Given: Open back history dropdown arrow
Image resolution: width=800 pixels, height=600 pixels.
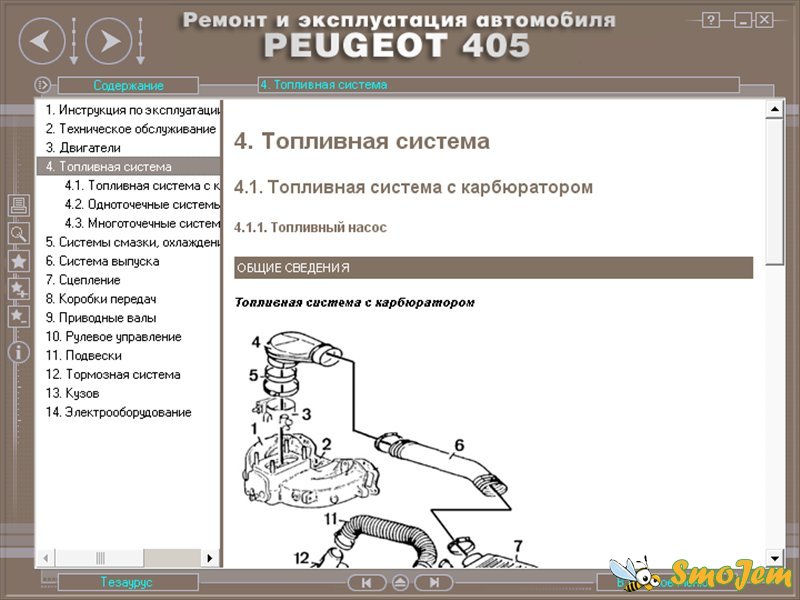Looking at the screenshot, I should (x=73, y=41).
